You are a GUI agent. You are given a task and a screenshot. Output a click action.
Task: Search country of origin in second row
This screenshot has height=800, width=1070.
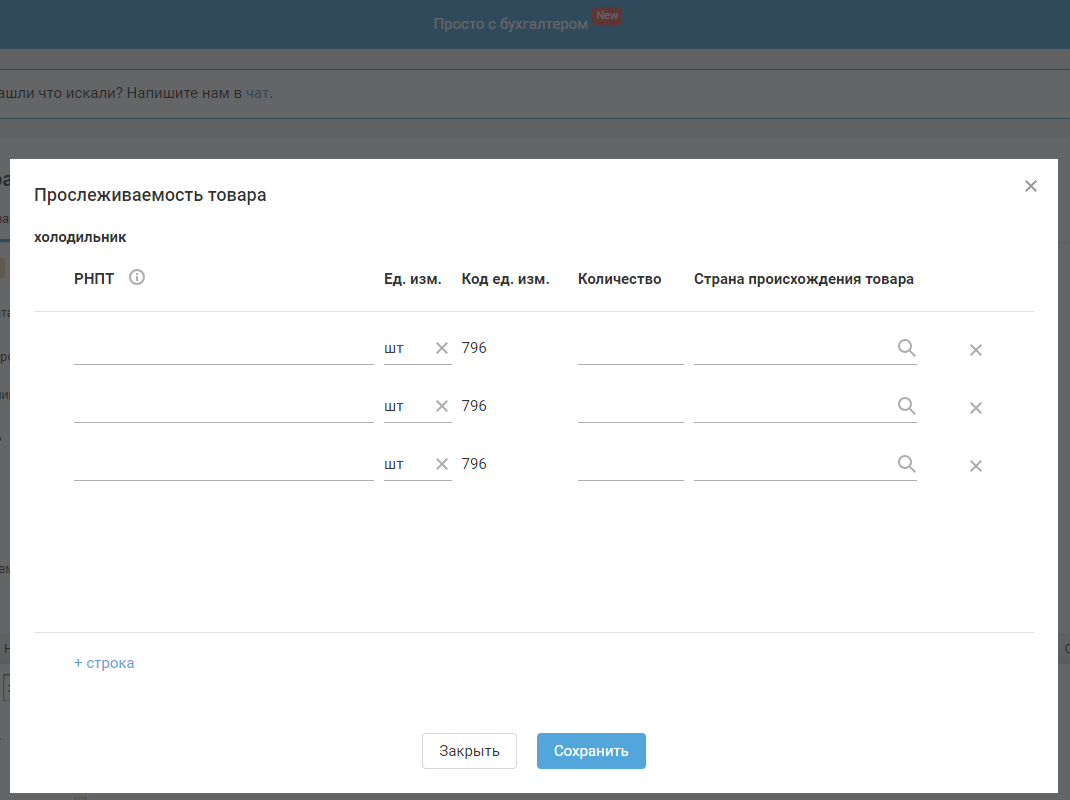906,405
